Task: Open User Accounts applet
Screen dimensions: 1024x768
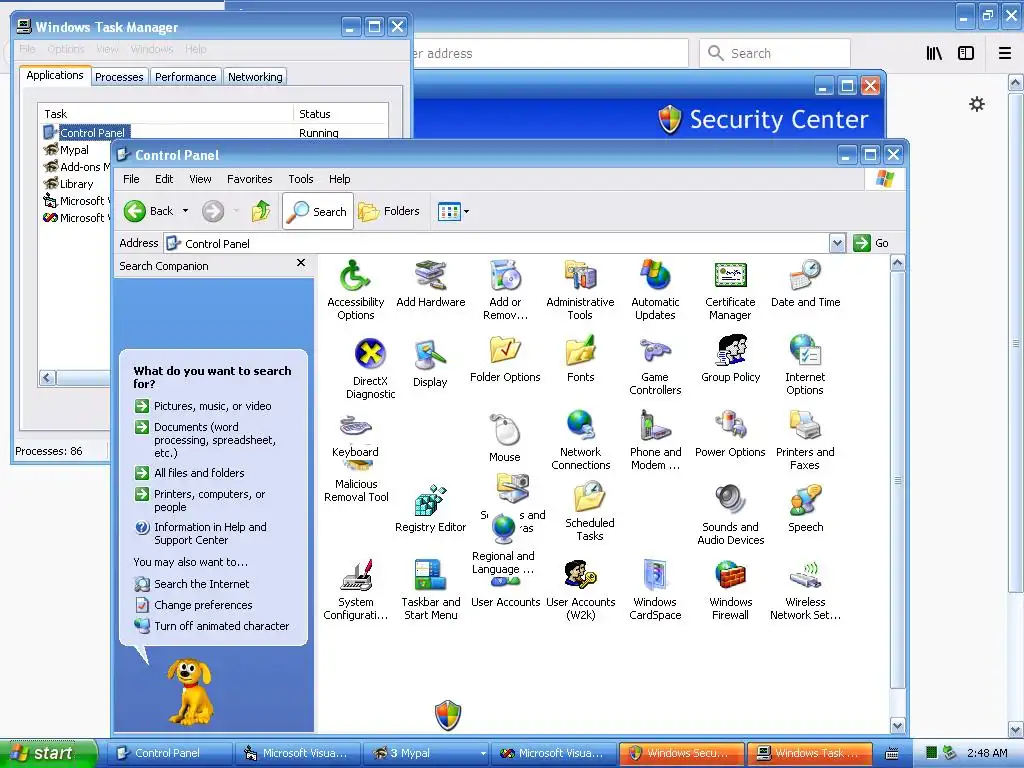Action: 505,601
